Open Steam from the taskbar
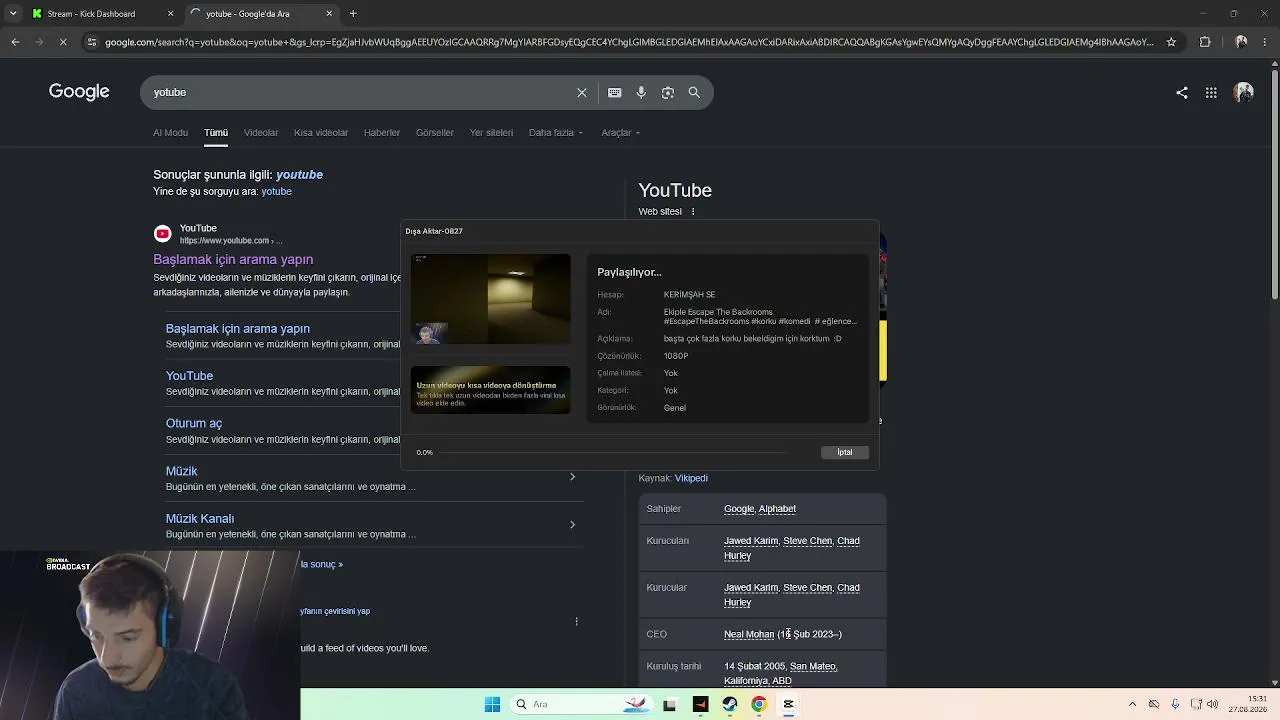The height and width of the screenshot is (720, 1280). point(730,704)
